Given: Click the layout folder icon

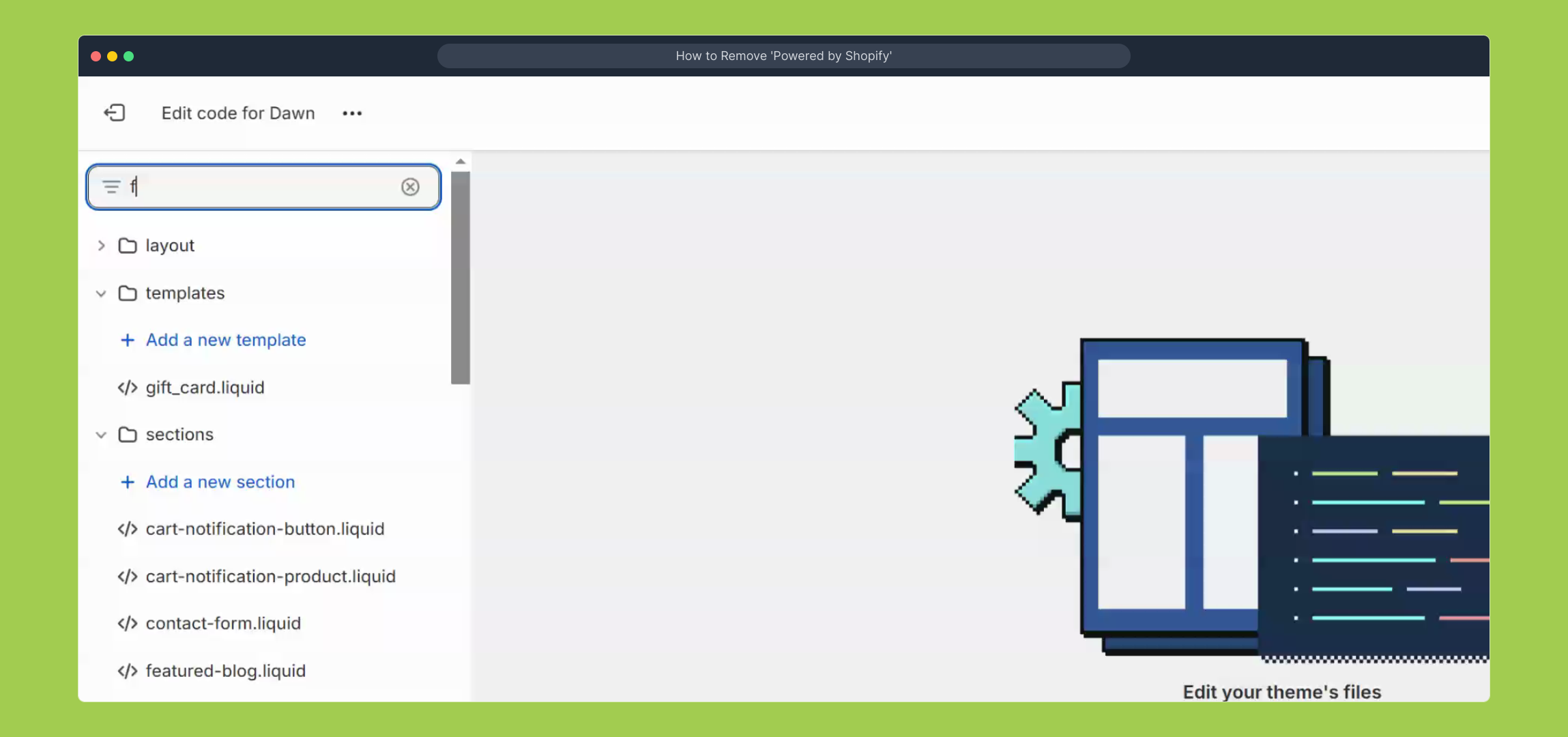Looking at the screenshot, I should click(128, 246).
